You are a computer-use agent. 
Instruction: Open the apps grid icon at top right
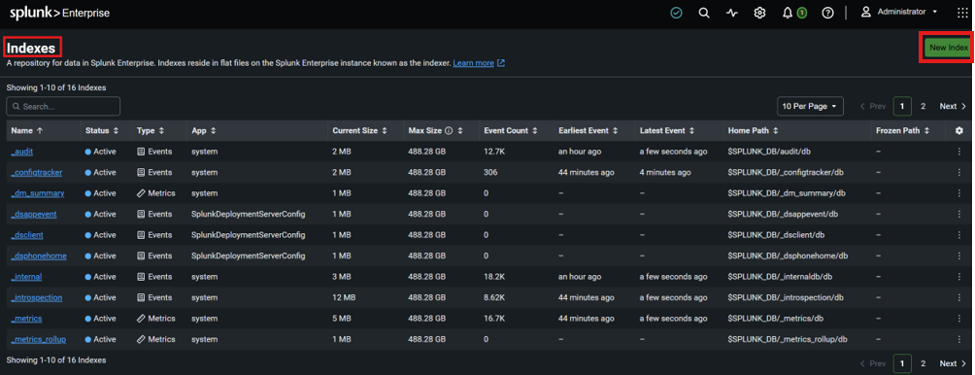(962, 12)
